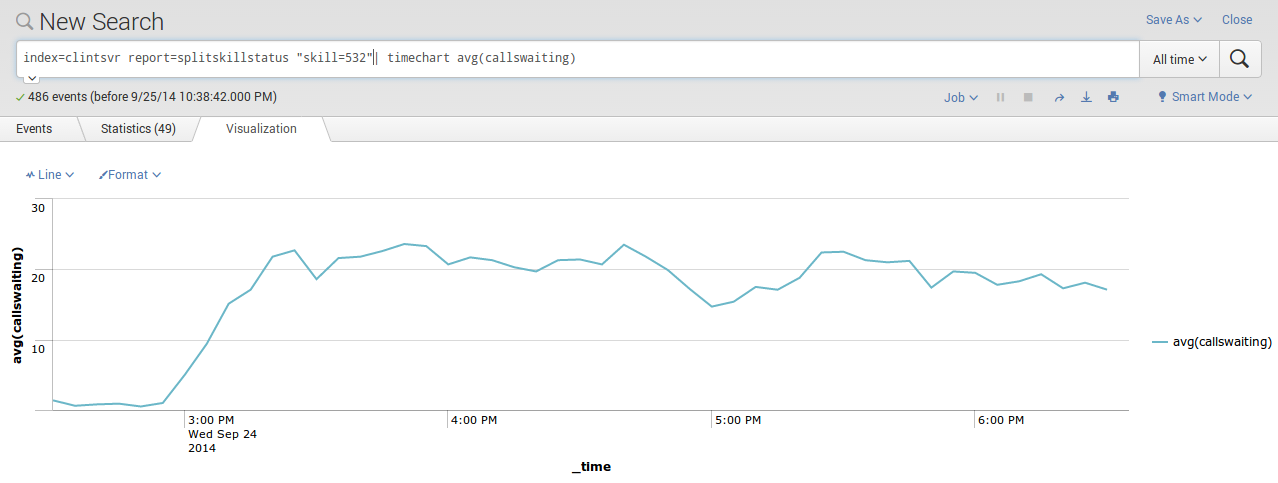Open the Format chart options
The image size is (1278, 483).
tap(130, 175)
